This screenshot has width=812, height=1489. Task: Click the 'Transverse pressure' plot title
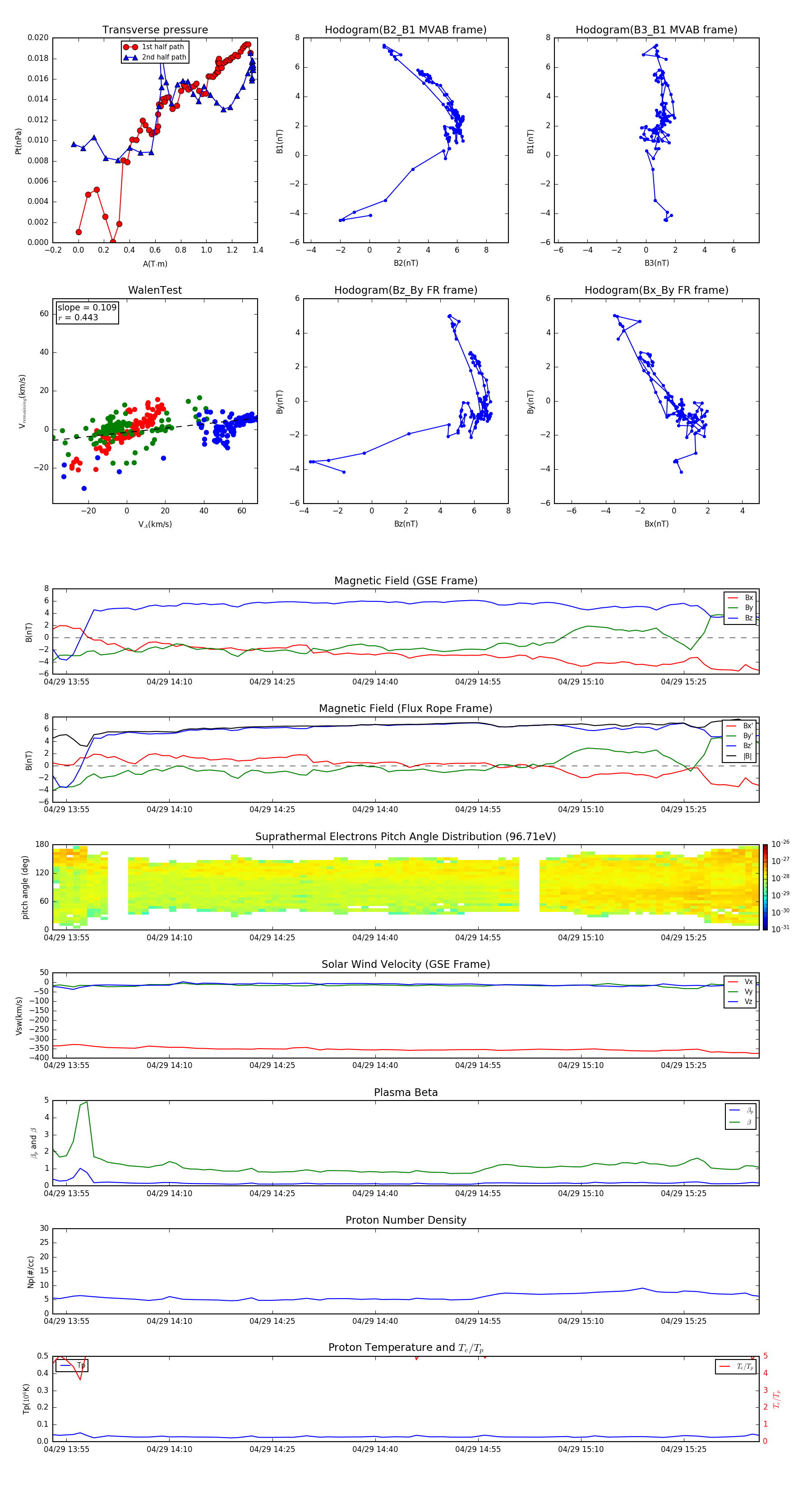click(155, 29)
